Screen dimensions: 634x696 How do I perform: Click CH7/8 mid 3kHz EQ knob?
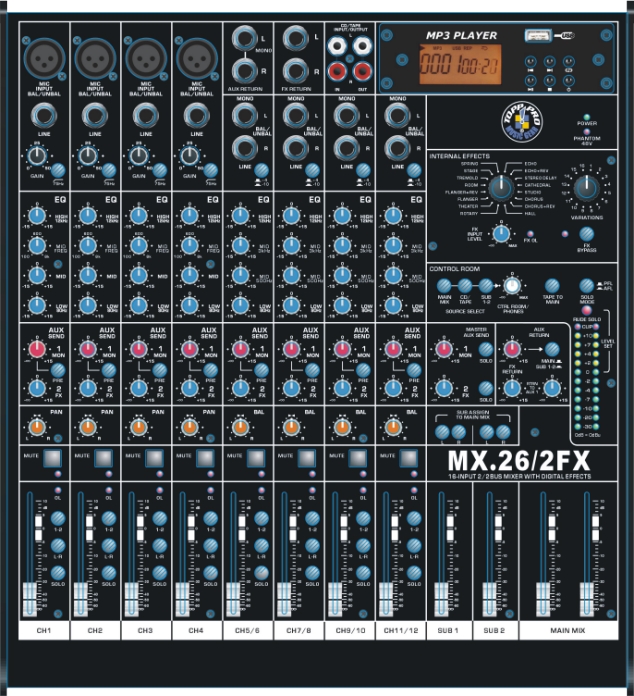coord(292,245)
